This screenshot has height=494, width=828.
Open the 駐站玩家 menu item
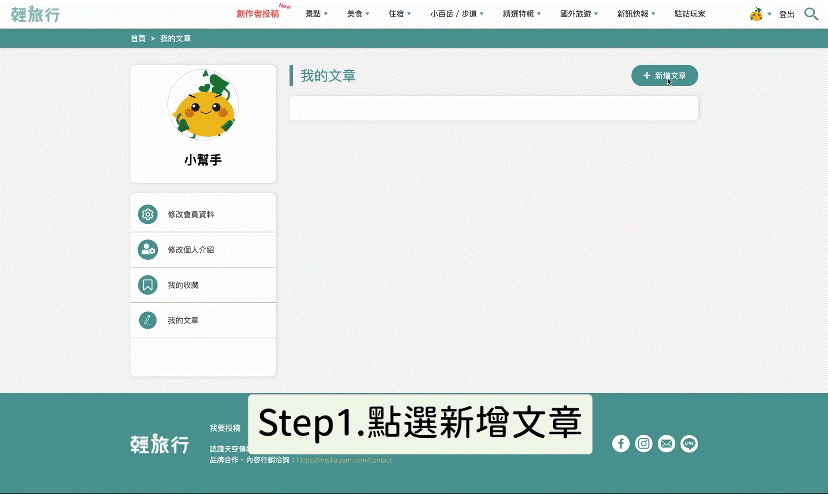(x=690, y=14)
